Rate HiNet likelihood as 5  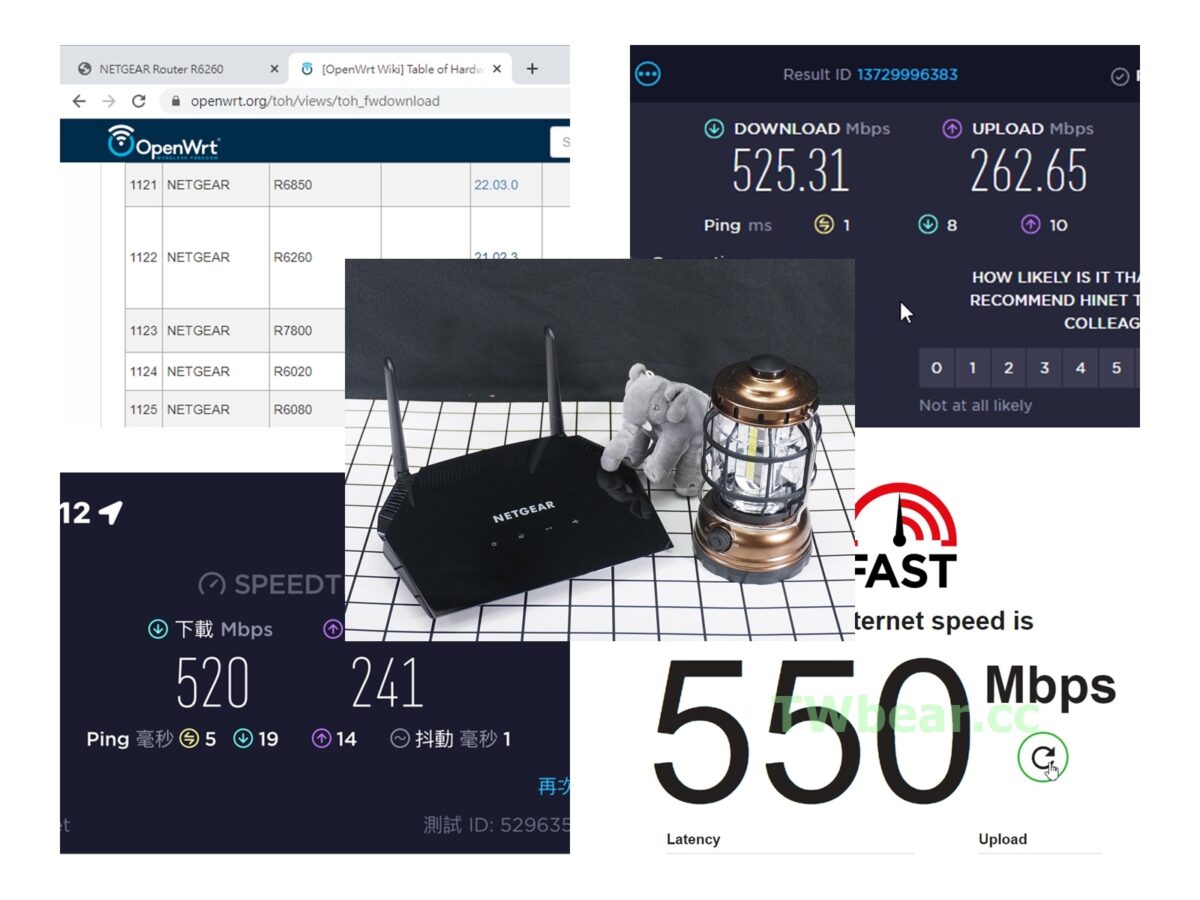(1116, 368)
